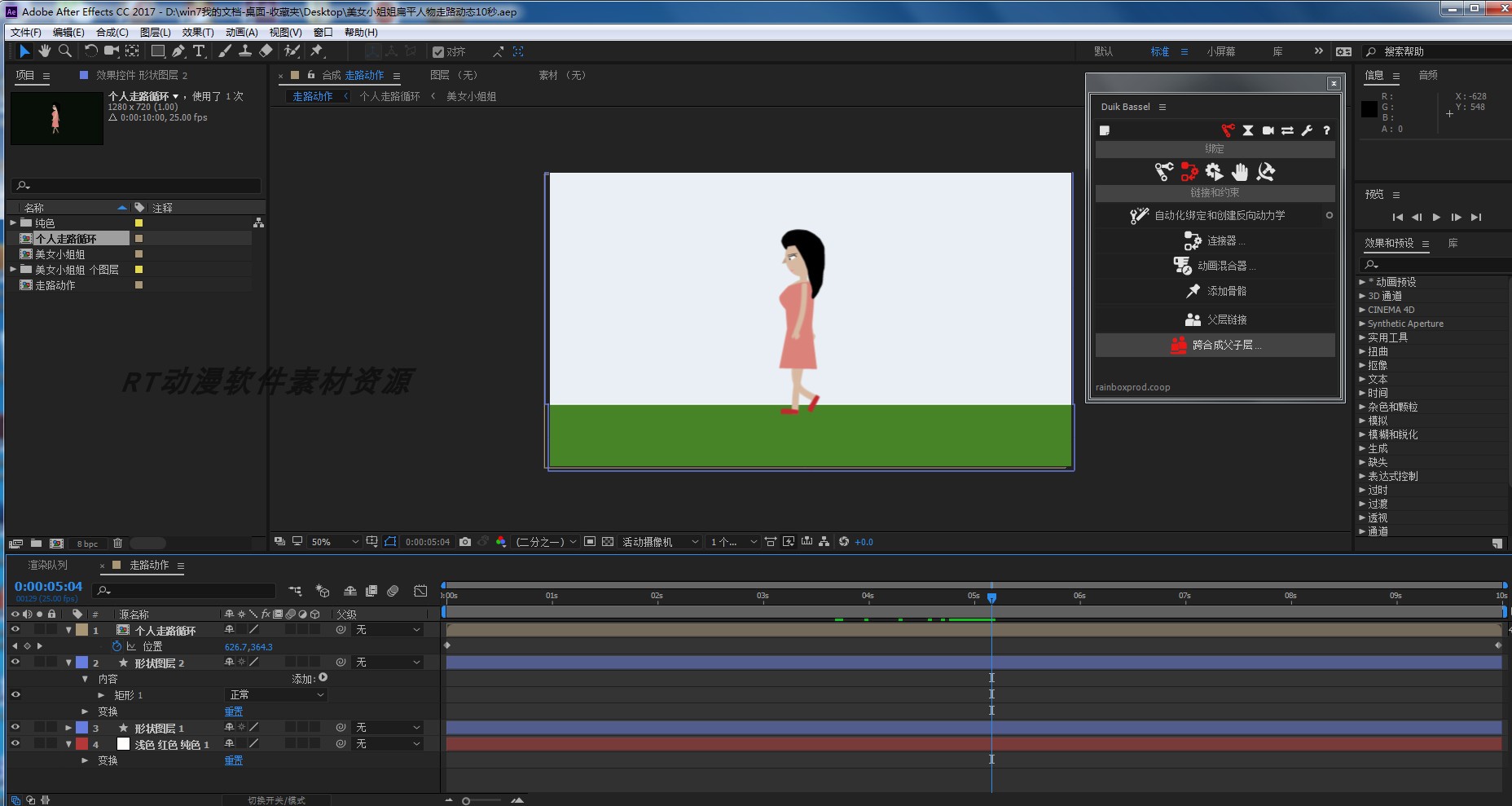
Task: Click 重置 link under 形状图层 2 变换
Action: (x=234, y=711)
